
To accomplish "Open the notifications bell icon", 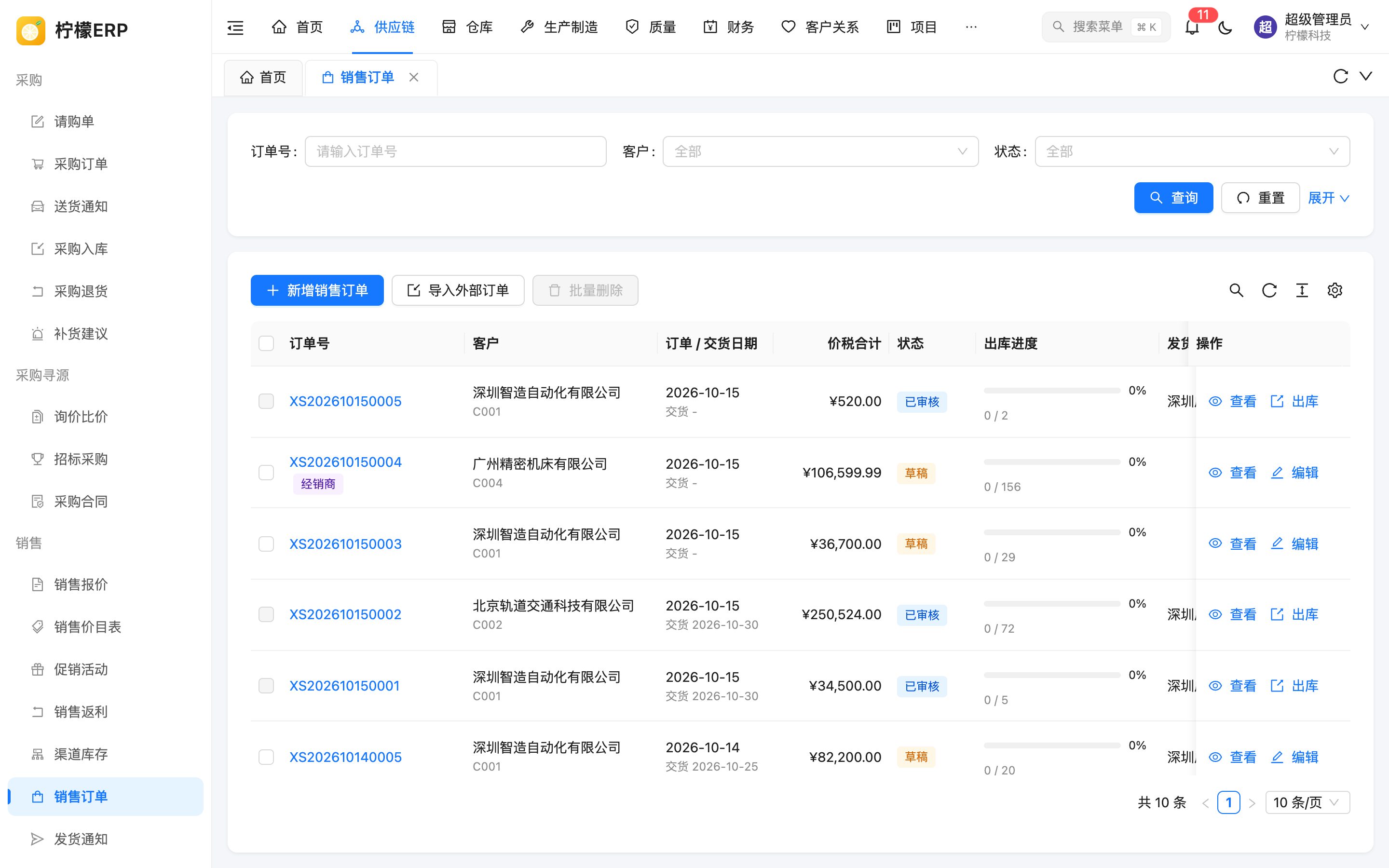I will [x=1192, y=27].
